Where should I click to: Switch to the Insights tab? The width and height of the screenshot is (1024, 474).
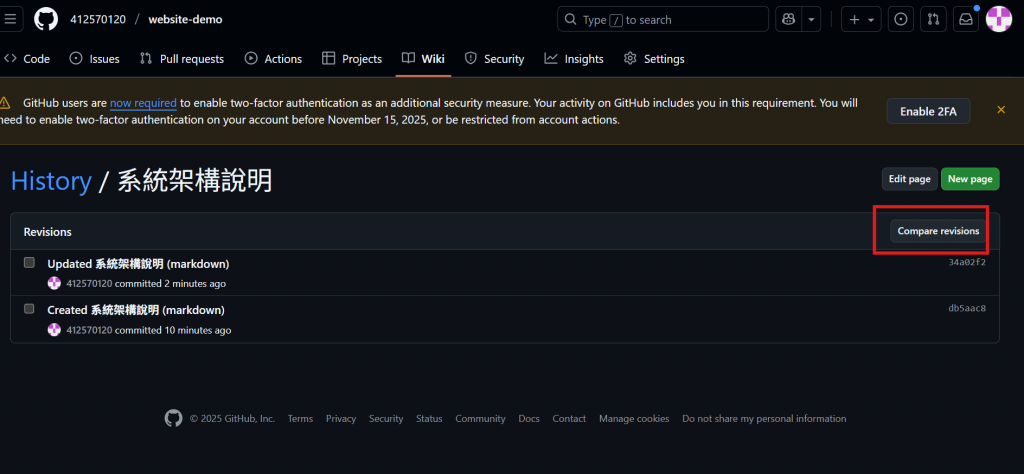point(574,59)
